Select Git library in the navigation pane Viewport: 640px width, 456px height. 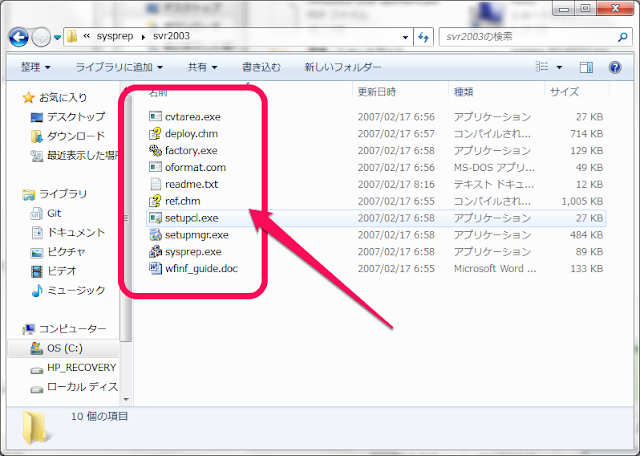(x=54, y=213)
